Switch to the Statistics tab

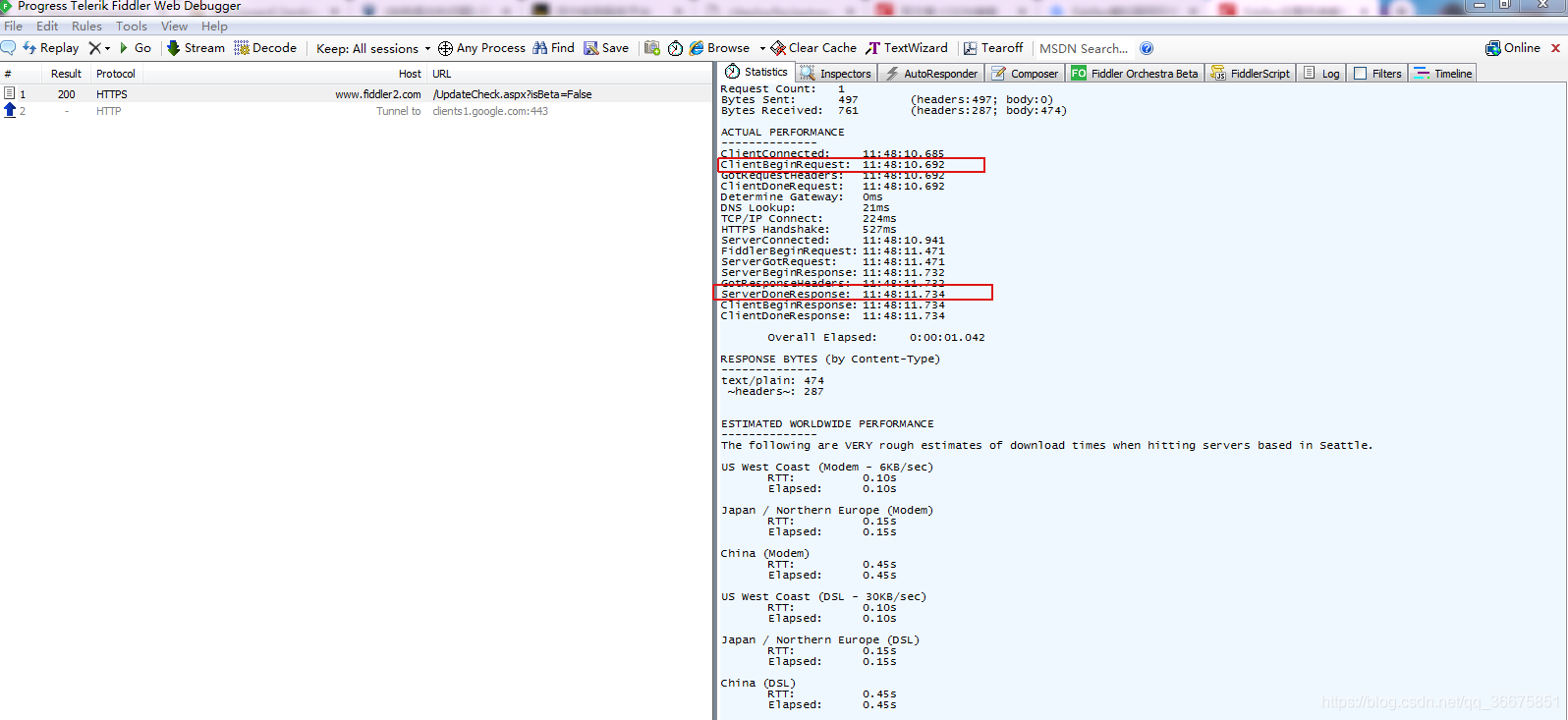pos(756,73)
